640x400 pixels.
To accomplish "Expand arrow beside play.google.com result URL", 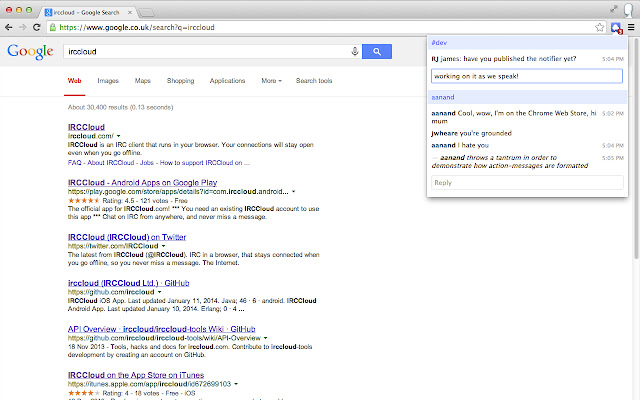I will point(293,192).
